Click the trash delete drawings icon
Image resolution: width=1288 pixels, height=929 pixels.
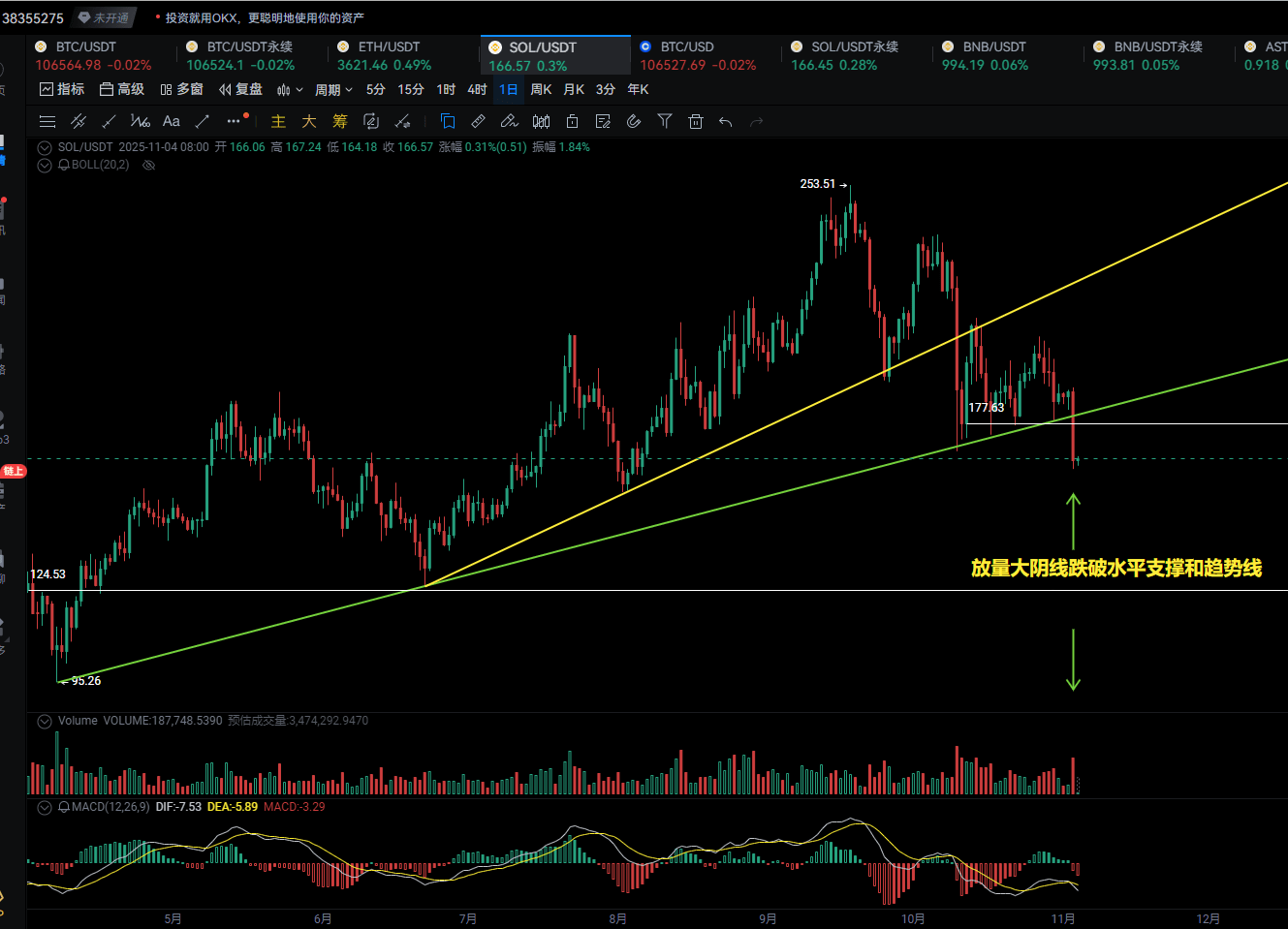pyautogui.click(x=695, y=121)
